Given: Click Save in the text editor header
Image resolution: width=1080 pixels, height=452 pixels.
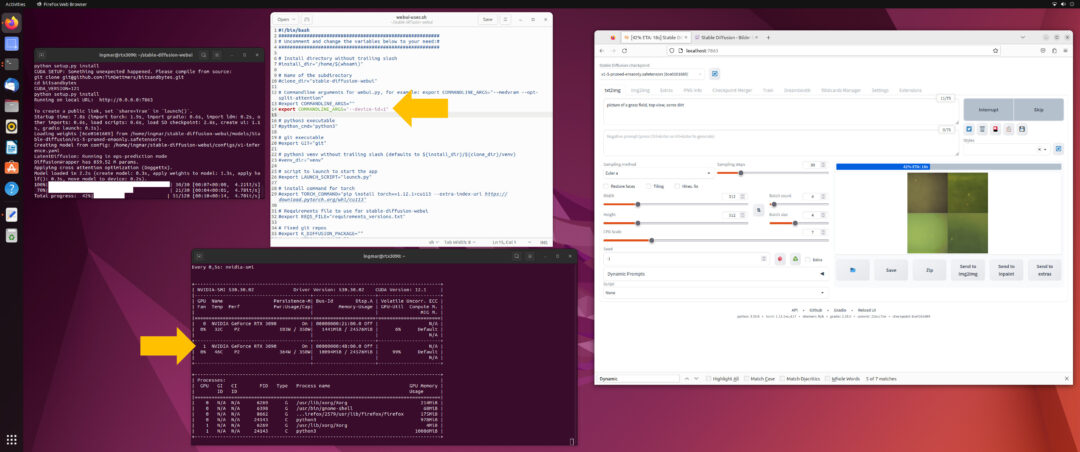Looking at the screenshot, I should pos(488,19).
